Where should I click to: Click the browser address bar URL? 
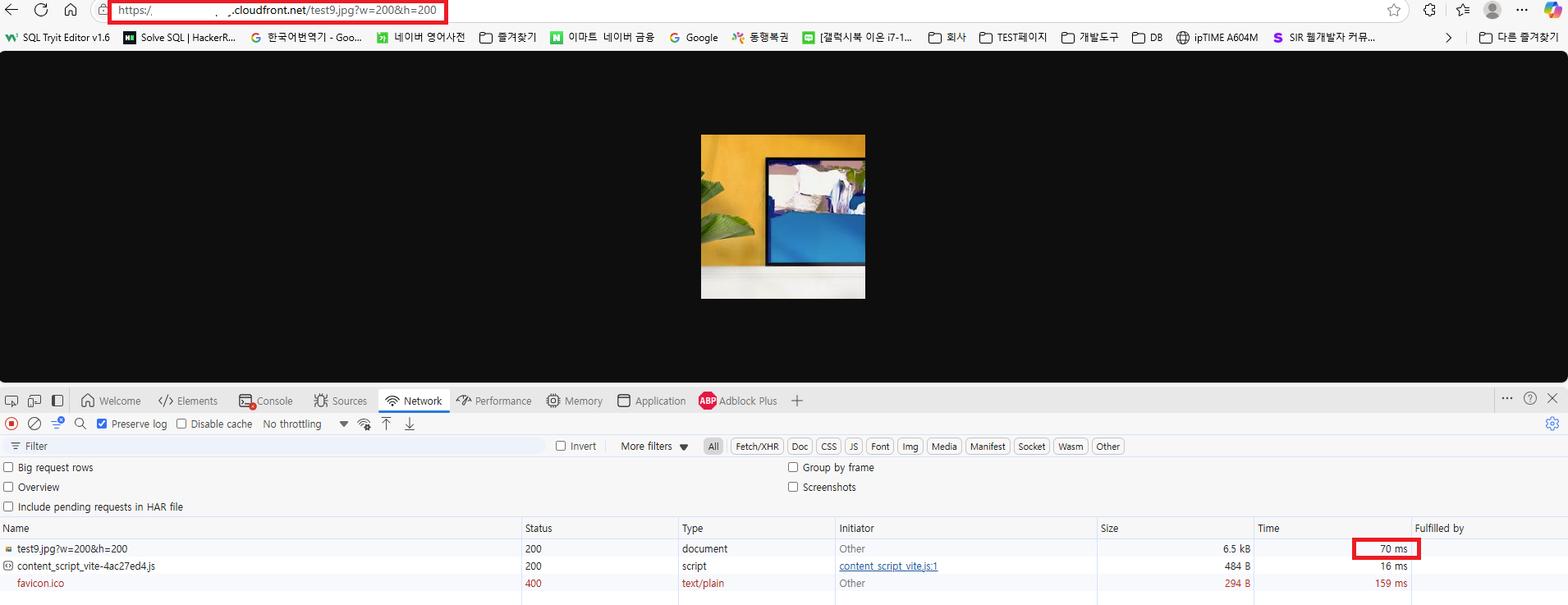(277, 11)
